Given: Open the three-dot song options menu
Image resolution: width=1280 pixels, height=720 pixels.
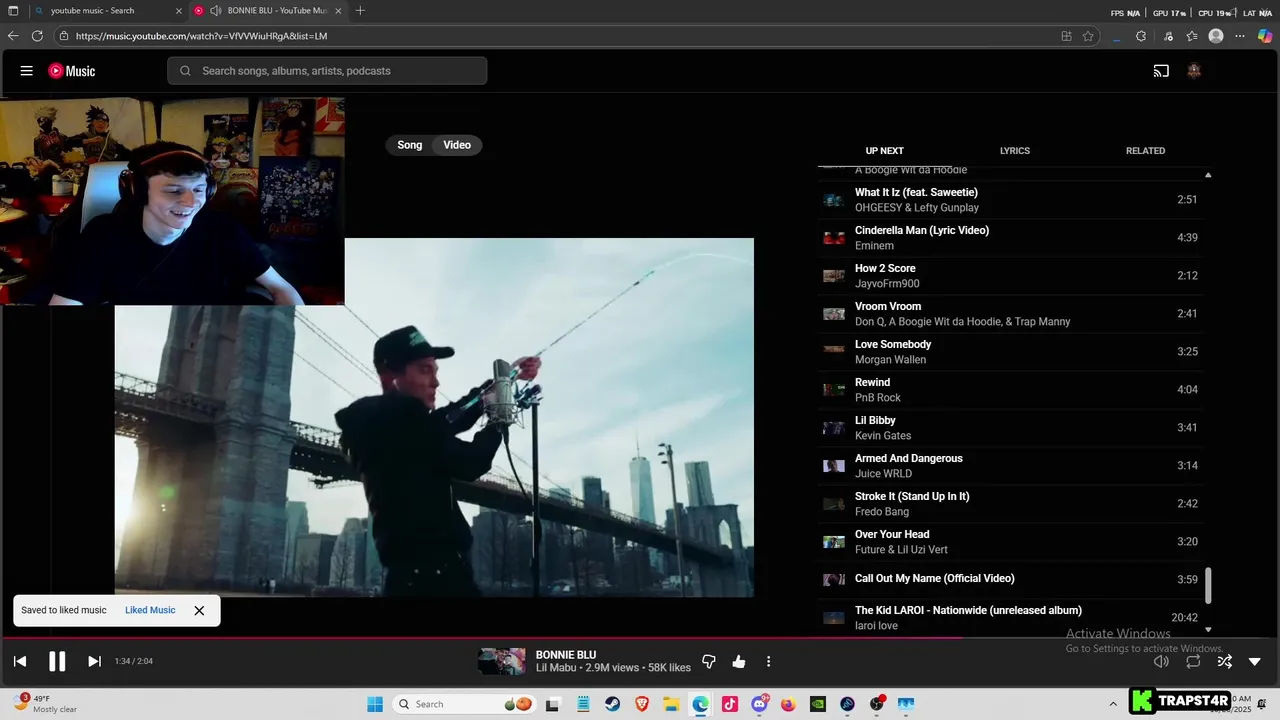Looking at the screenshot, I should click(x=768, y=661).
